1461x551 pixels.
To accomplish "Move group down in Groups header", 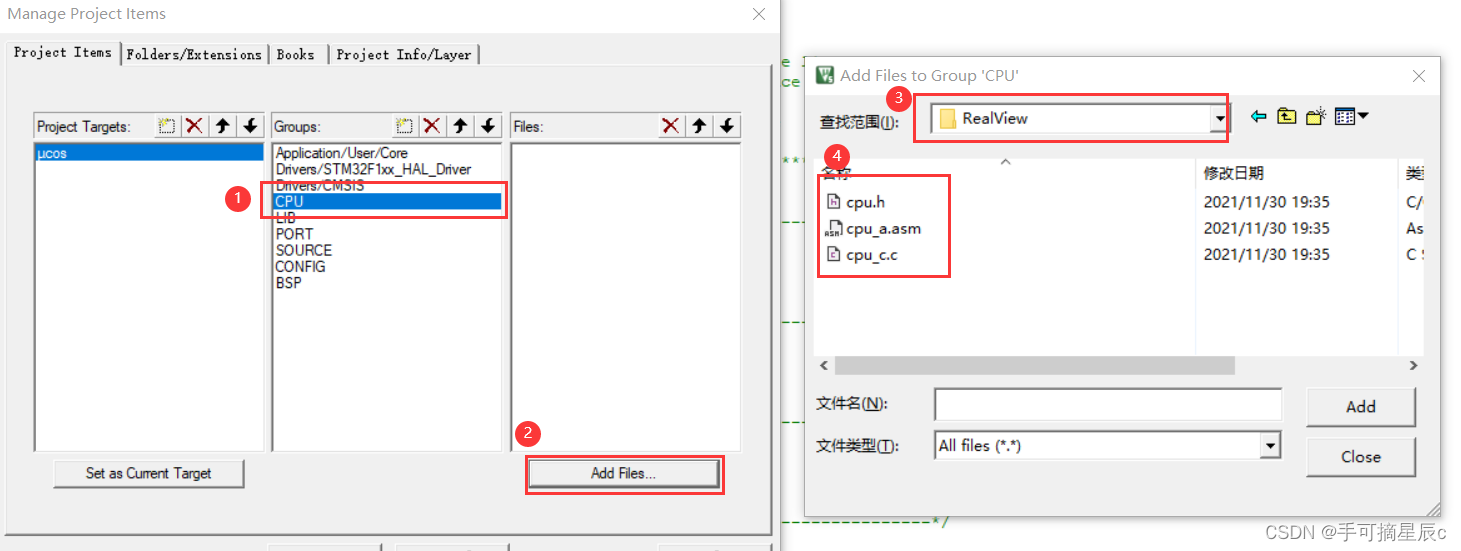I will click(x=488, y=126).
